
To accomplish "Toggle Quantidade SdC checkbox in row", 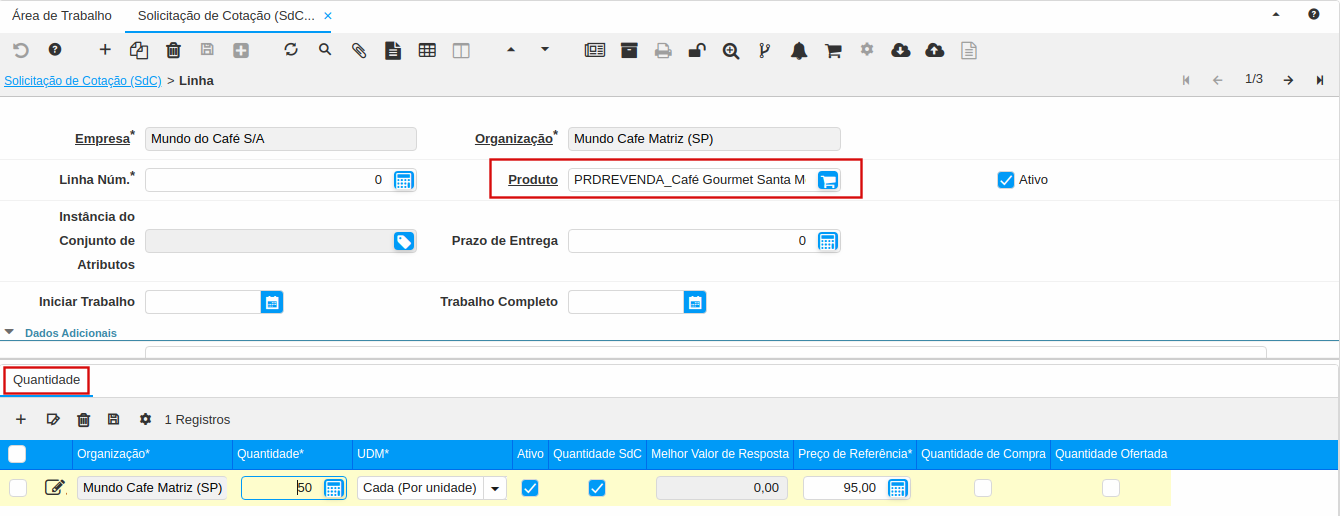I will 597,488.
